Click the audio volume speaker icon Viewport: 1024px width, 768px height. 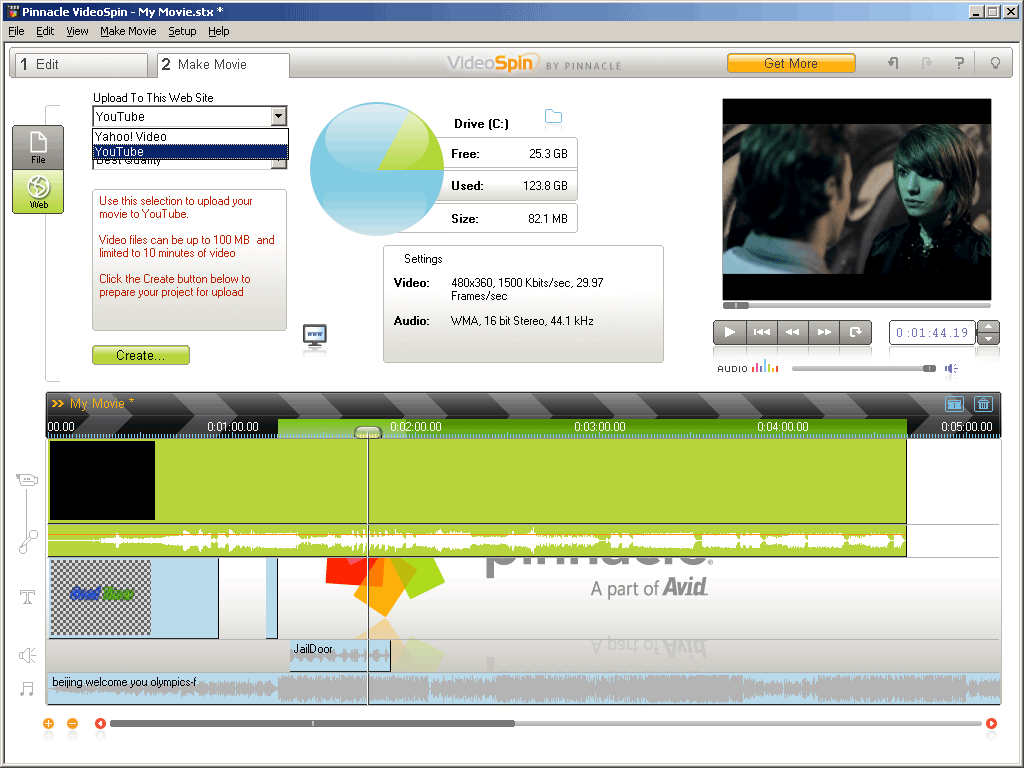click(952, 369)
